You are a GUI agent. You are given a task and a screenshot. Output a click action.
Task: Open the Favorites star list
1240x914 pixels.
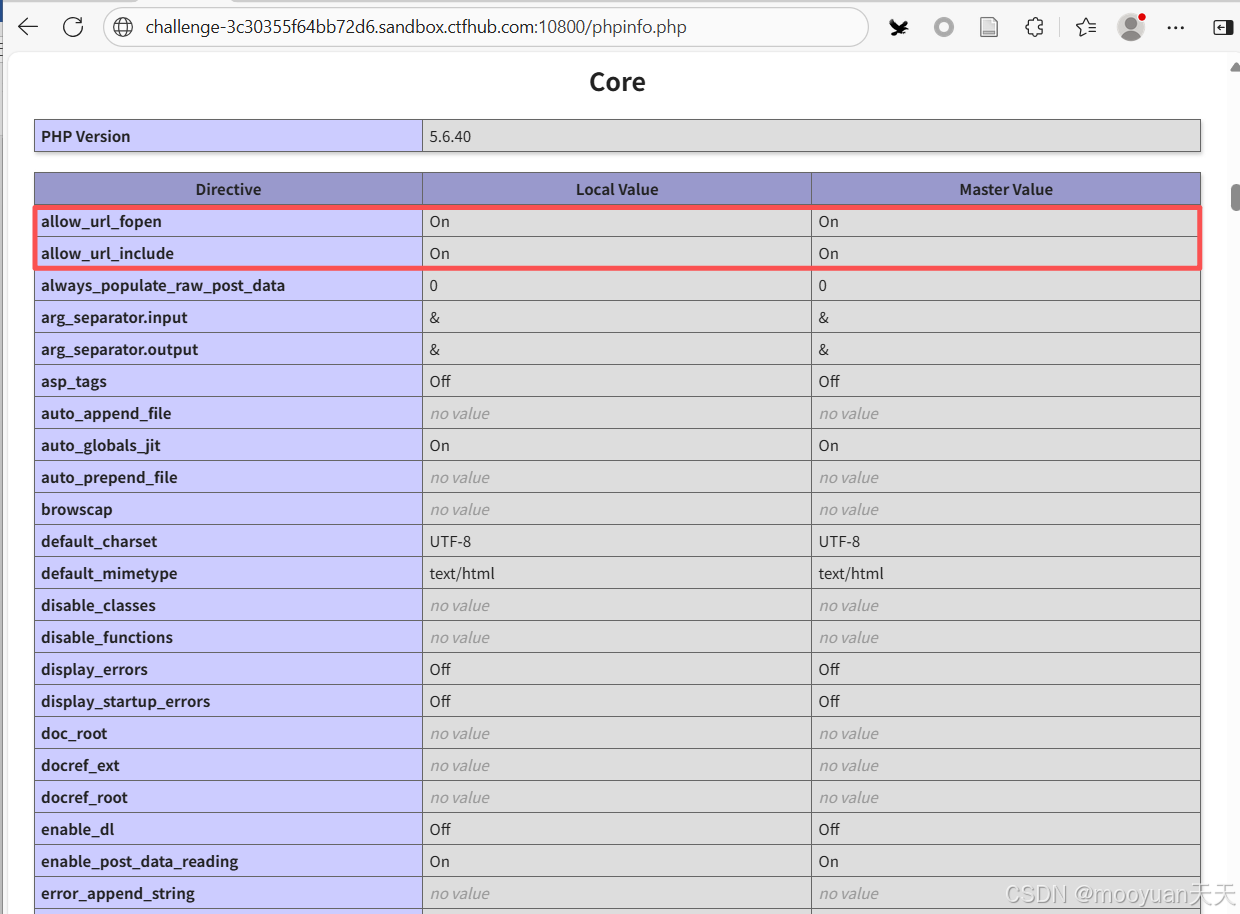[x=1086, y=28]
